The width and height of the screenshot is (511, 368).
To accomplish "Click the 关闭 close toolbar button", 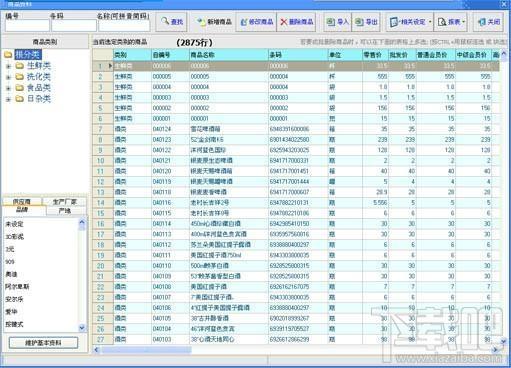I will pyautogui.click(x=488, y=22).
